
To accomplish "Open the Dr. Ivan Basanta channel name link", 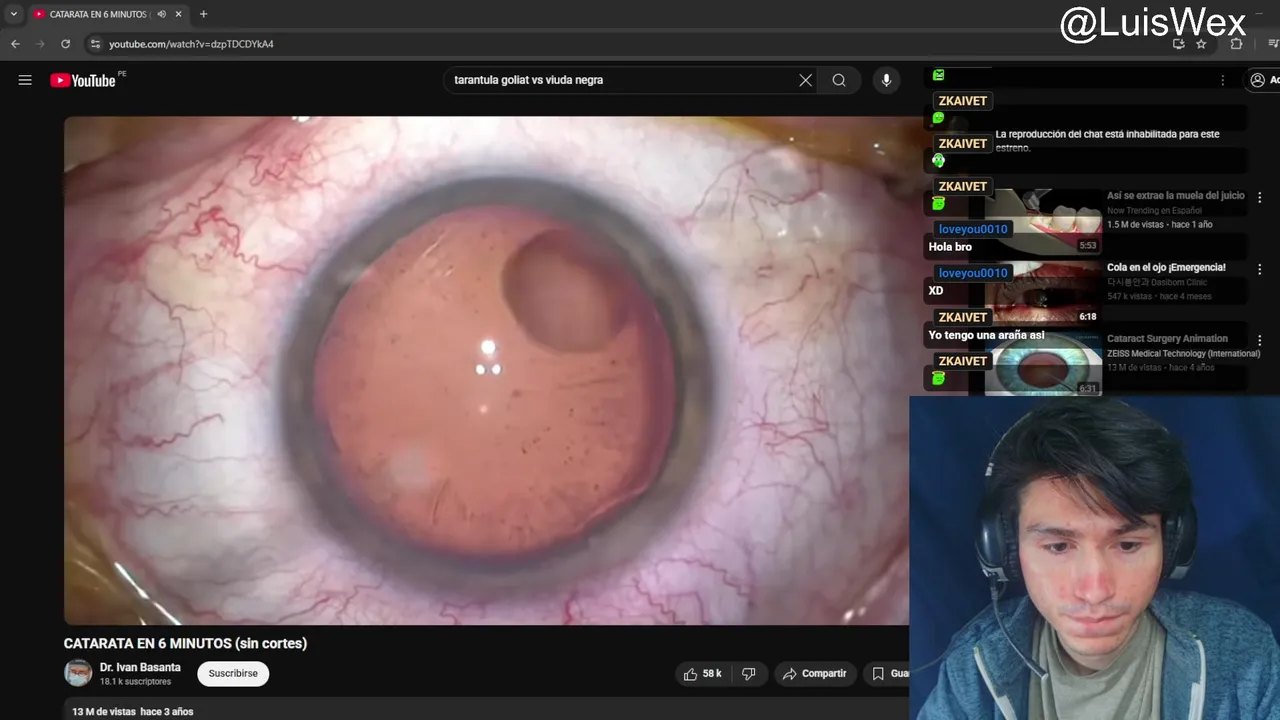I will click(140, 667).
